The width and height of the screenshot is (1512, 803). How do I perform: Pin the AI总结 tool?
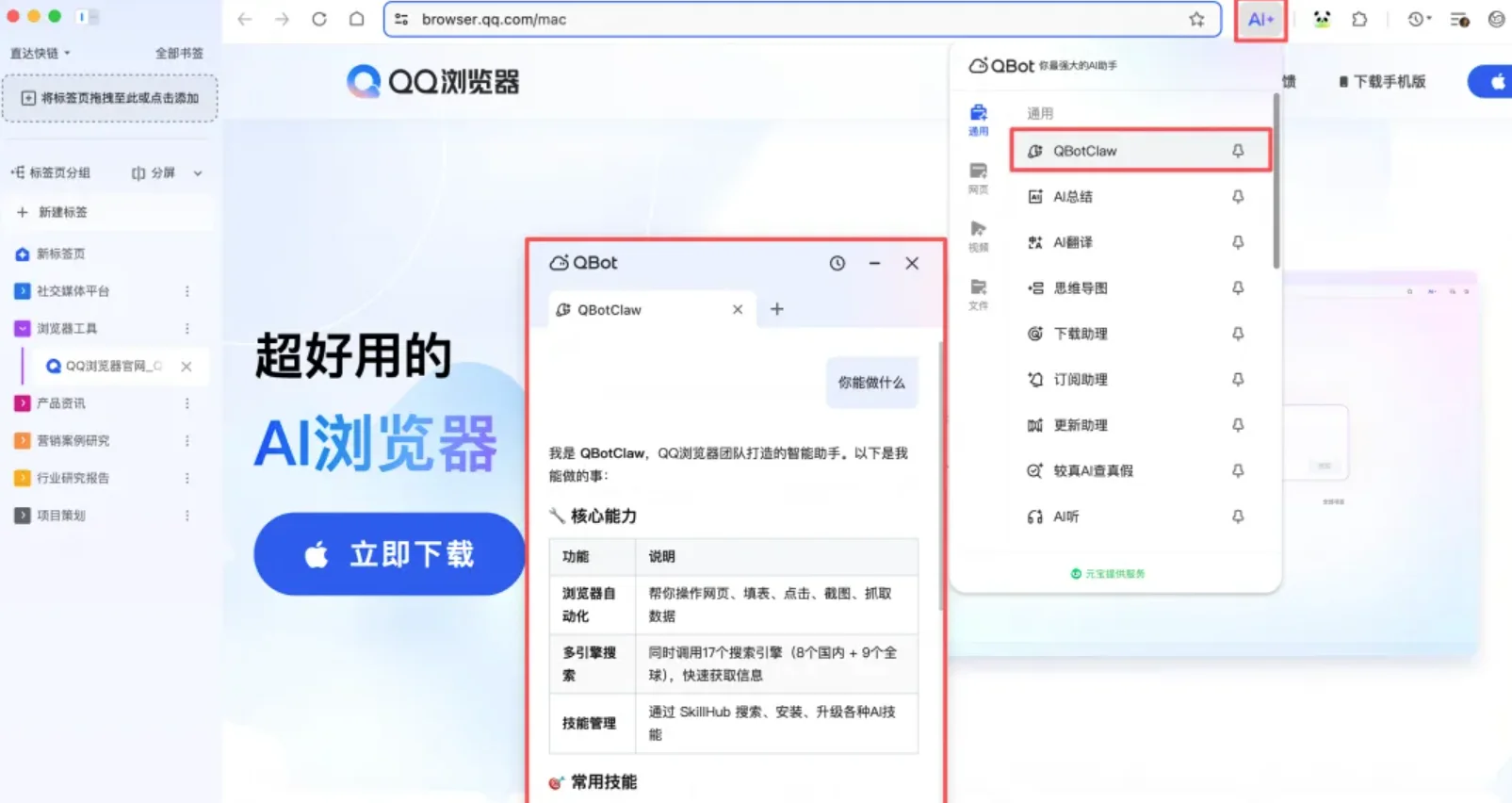point(1238,197)
